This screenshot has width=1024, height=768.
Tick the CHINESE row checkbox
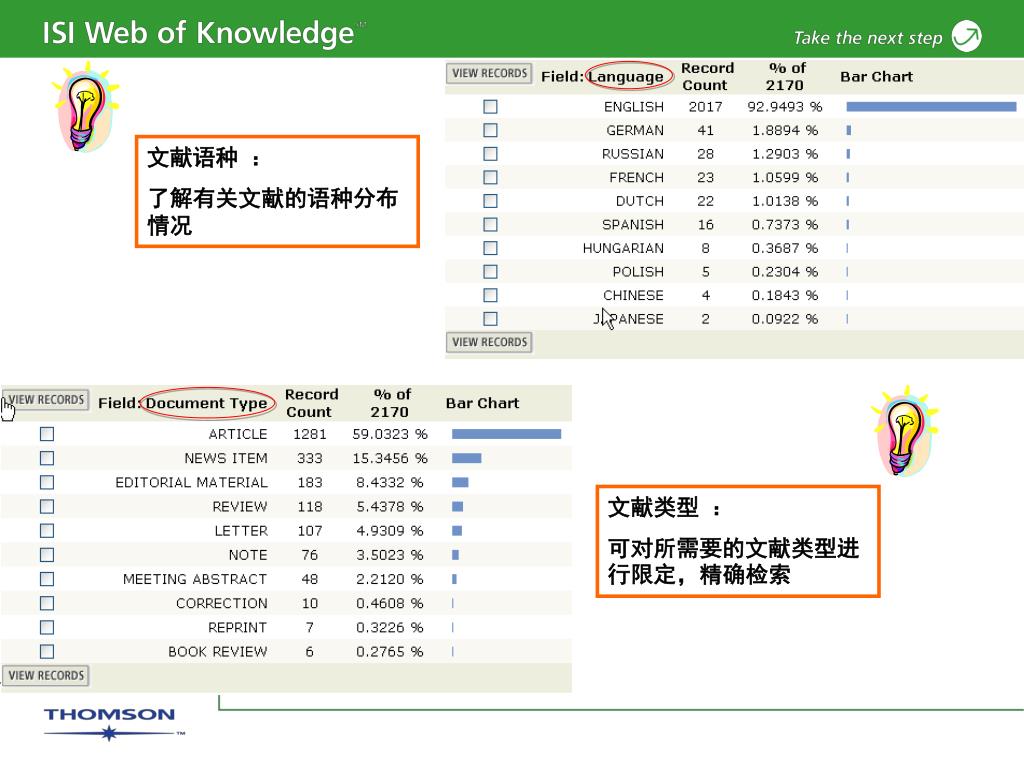(490, 295)
